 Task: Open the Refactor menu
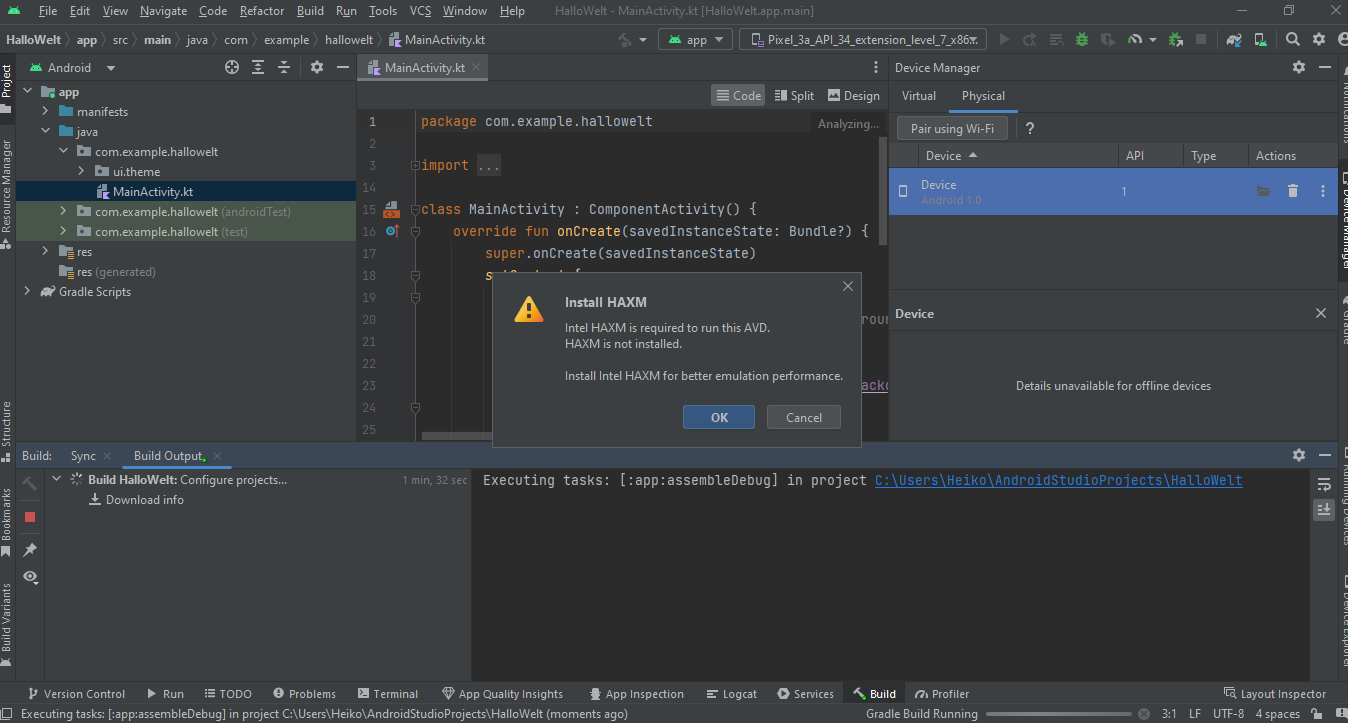262,11
